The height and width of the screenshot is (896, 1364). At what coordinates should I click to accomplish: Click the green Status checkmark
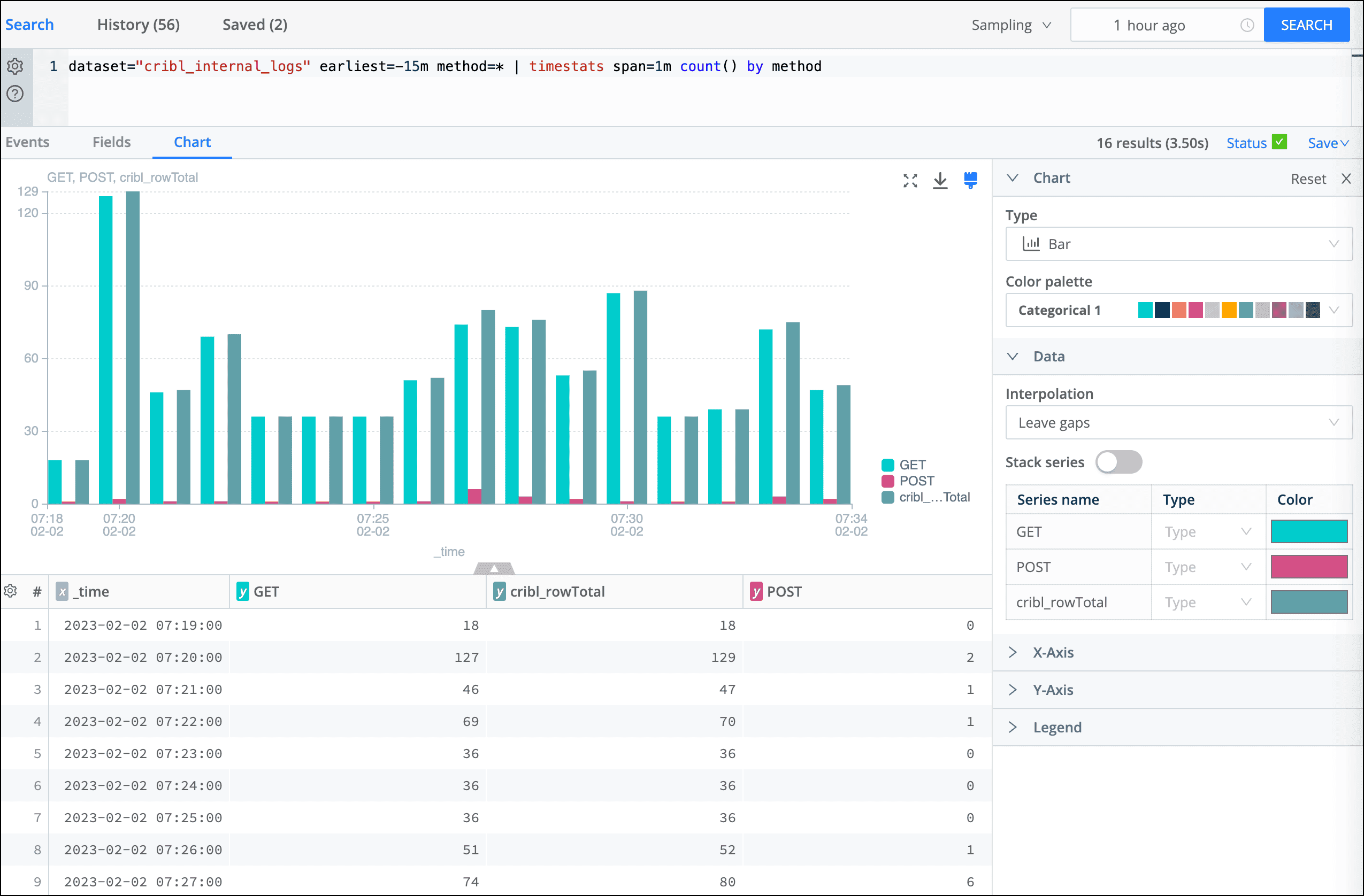[1279, 142]
